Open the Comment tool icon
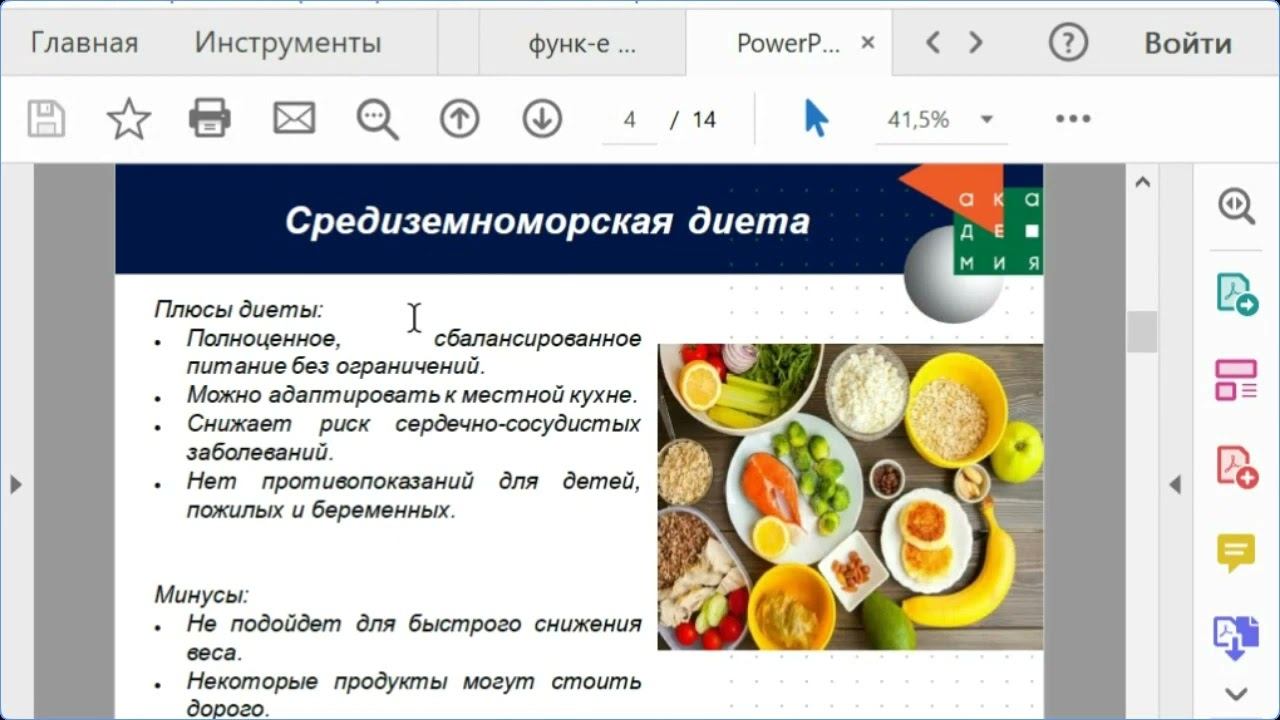Screen dimensions: 1280x720 (x=1237, y=552)
